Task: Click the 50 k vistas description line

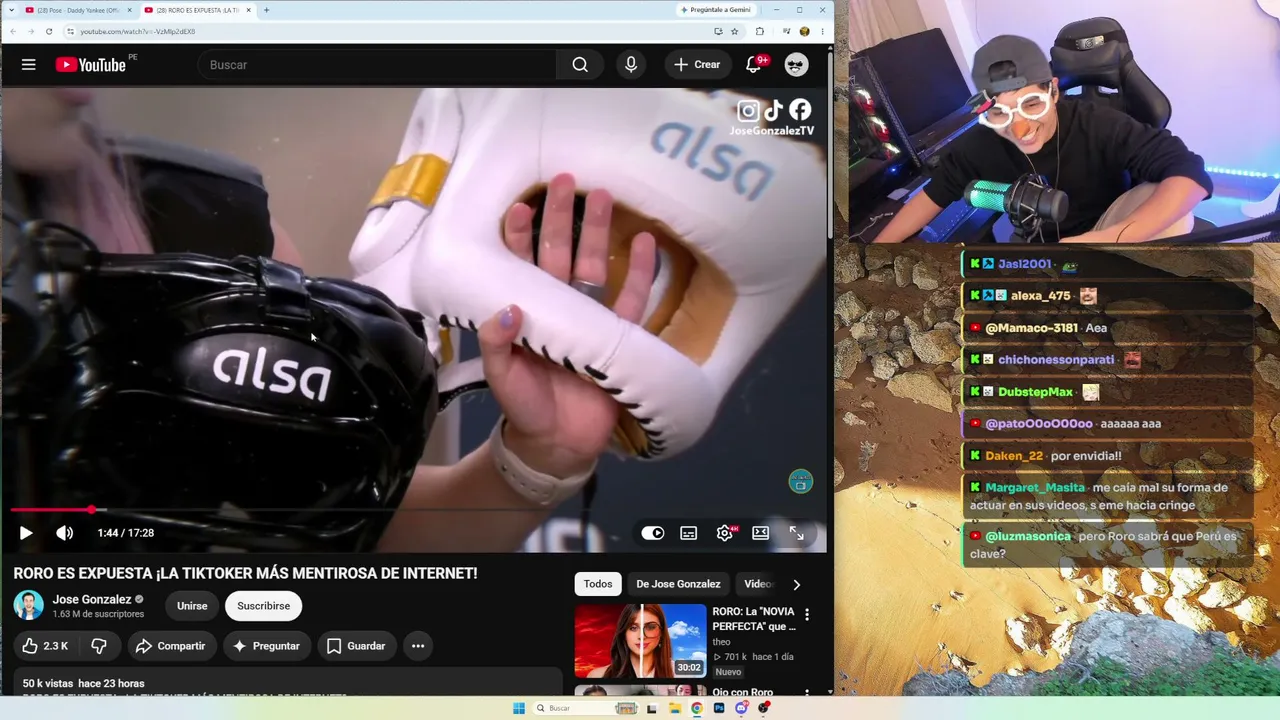Action: click(x=84, y=684)
